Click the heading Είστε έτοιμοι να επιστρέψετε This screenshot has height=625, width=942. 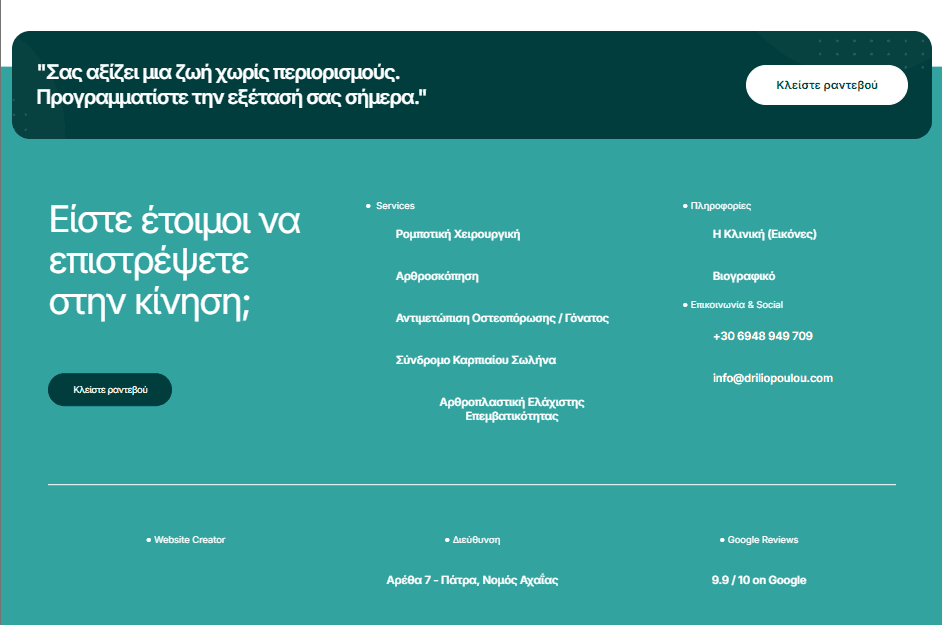pos(174,261)
